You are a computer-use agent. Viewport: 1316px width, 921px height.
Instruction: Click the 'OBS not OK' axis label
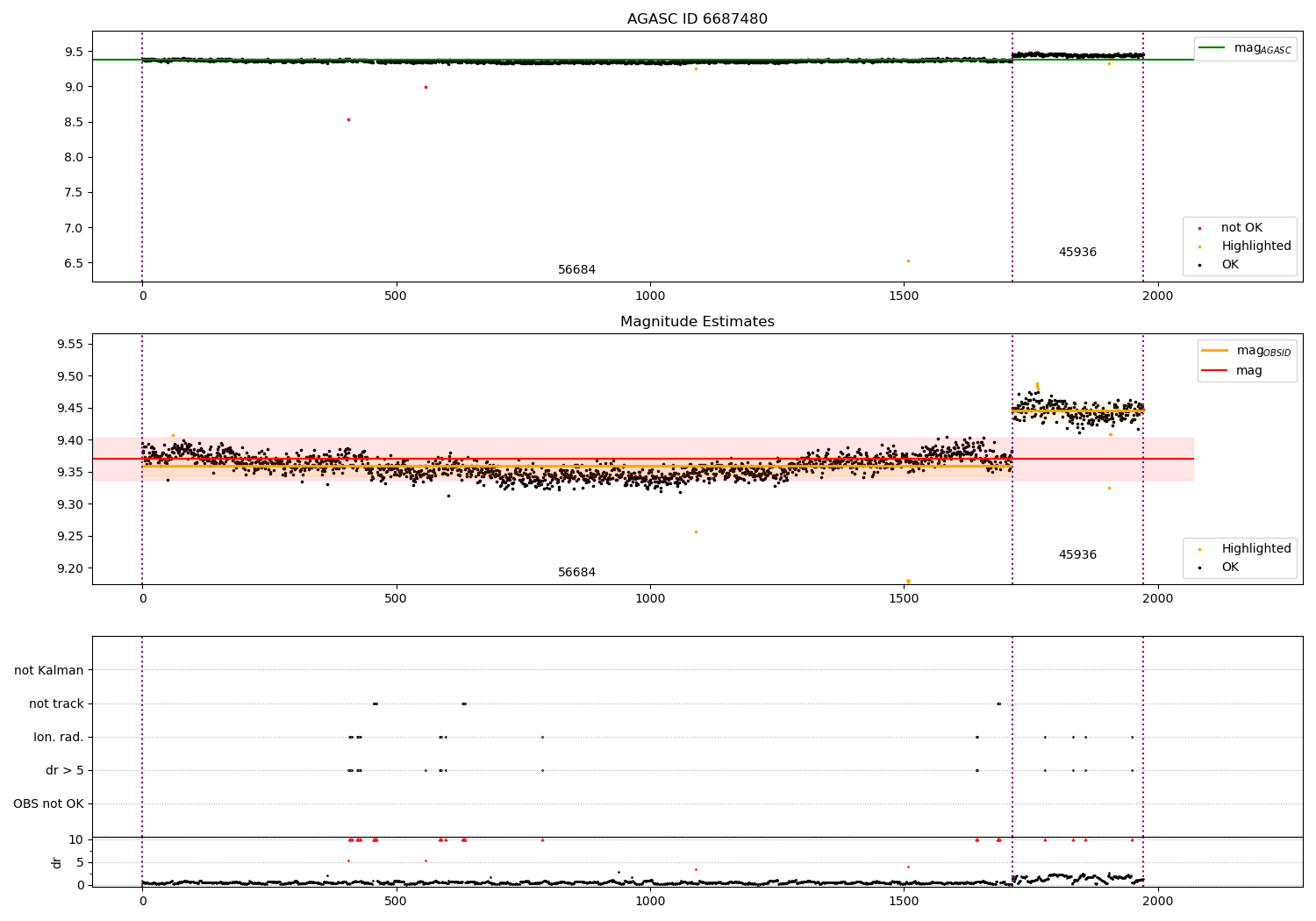(48, 803)
